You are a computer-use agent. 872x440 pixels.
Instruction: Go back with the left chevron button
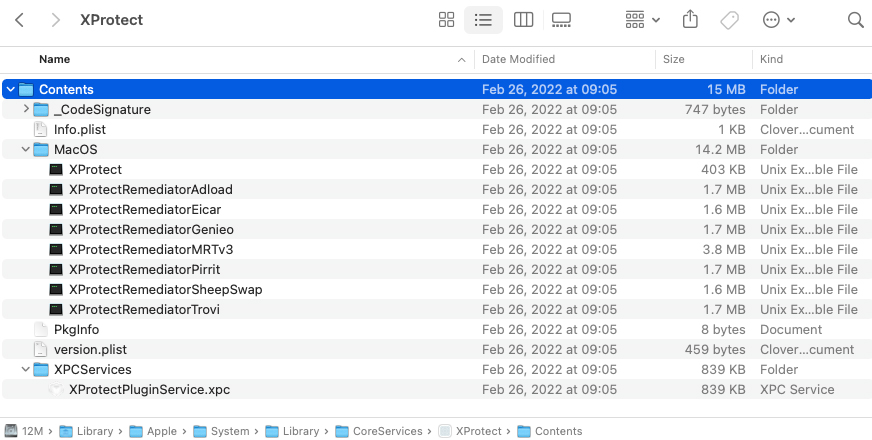coord(19,20)
